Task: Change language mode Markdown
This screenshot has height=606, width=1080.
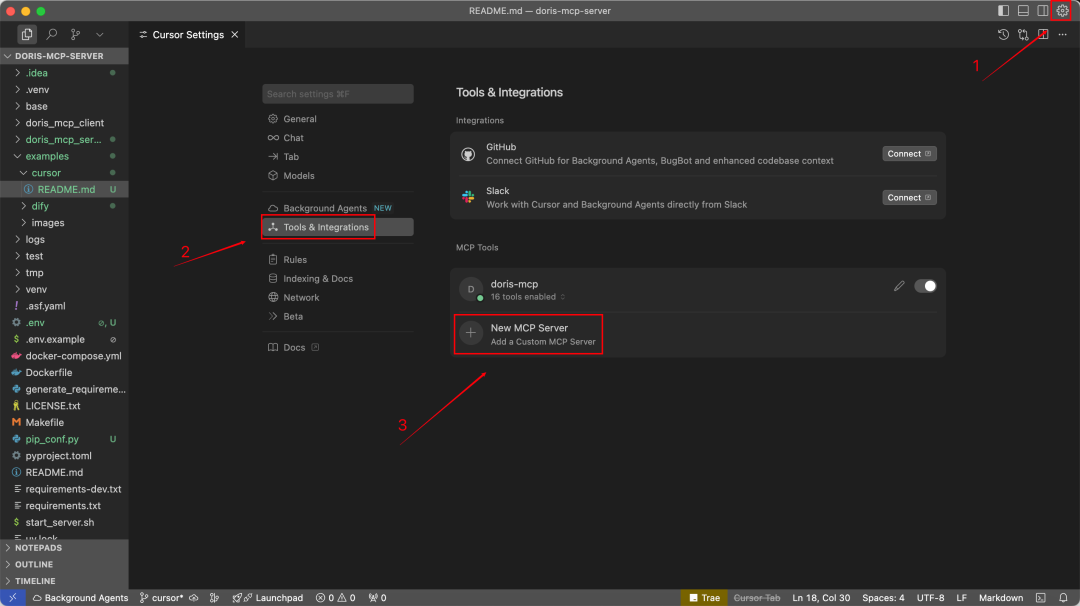Action: click(1001, 598)
